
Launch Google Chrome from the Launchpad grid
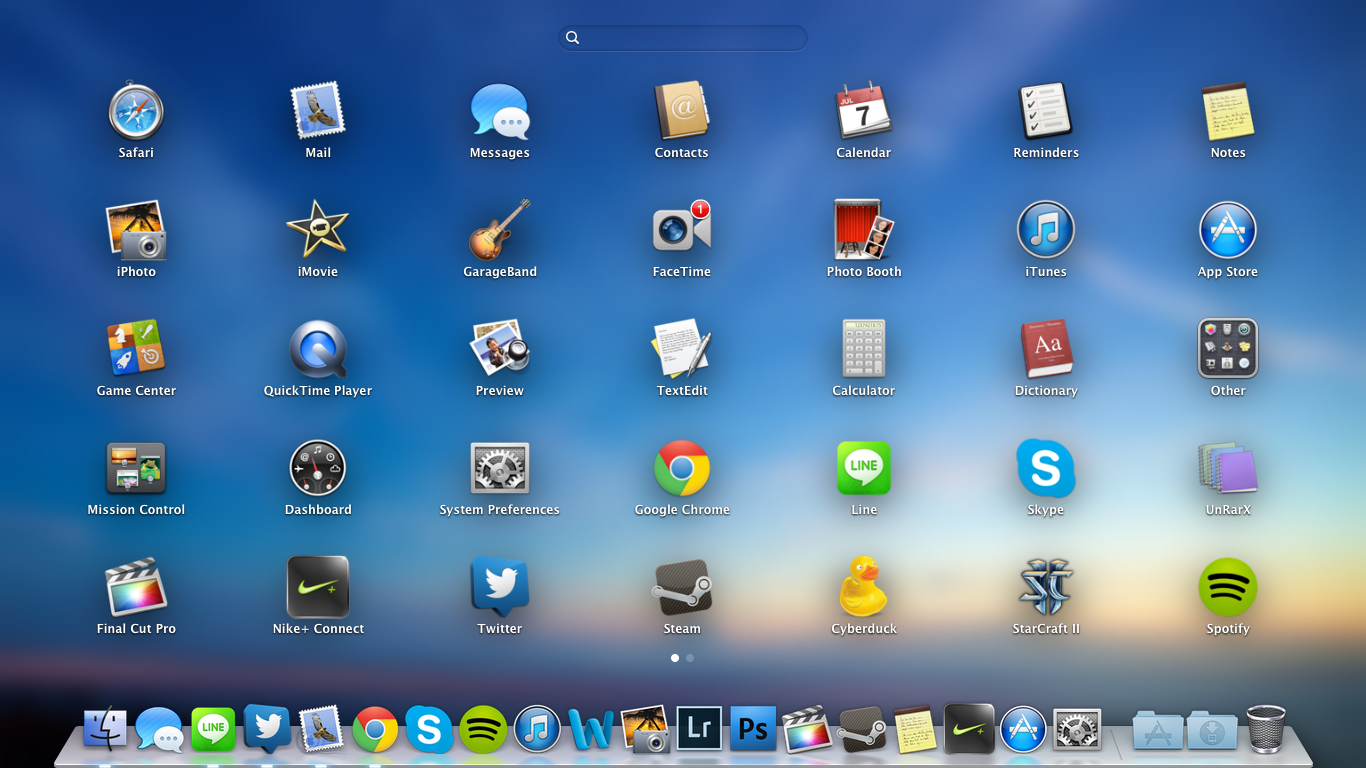tap(682, 468)
